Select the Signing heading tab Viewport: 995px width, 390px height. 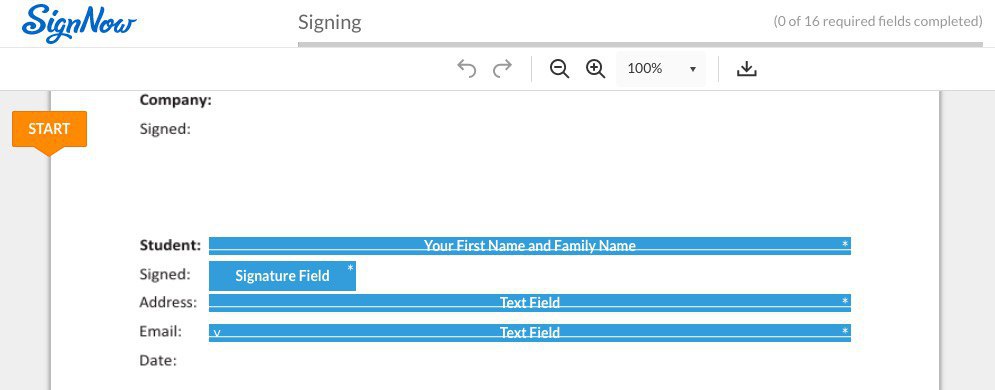[x=329, y=22]
